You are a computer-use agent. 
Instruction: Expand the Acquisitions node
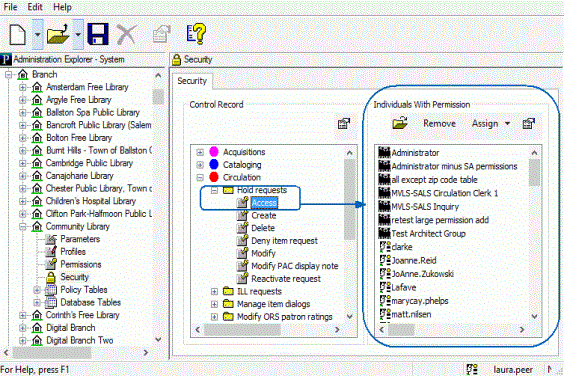pyautogui.click(x=200, y=152)
